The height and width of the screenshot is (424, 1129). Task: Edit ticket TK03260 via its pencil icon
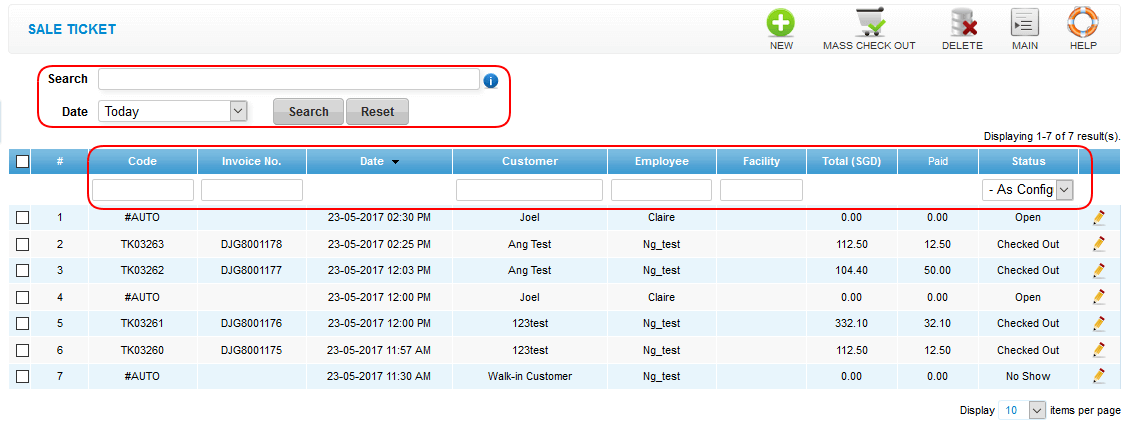pos(1098,350)
